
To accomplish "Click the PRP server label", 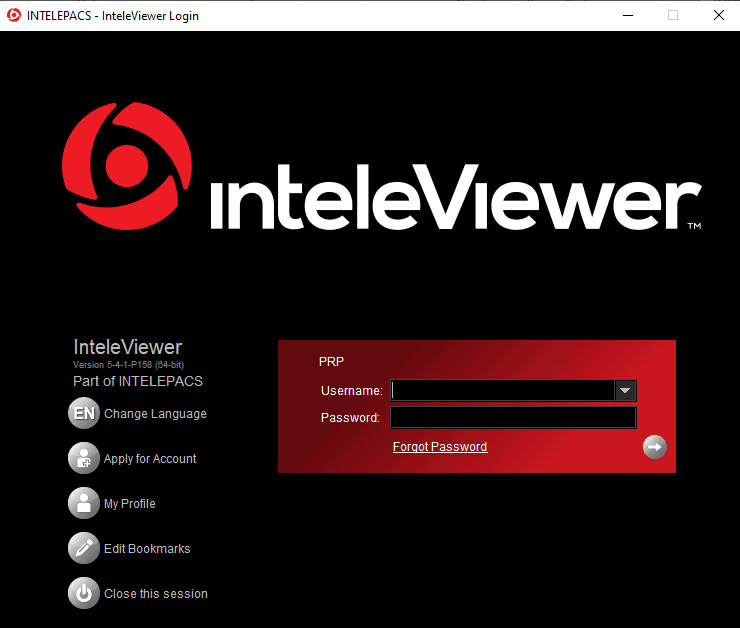I will pos(331,362).
